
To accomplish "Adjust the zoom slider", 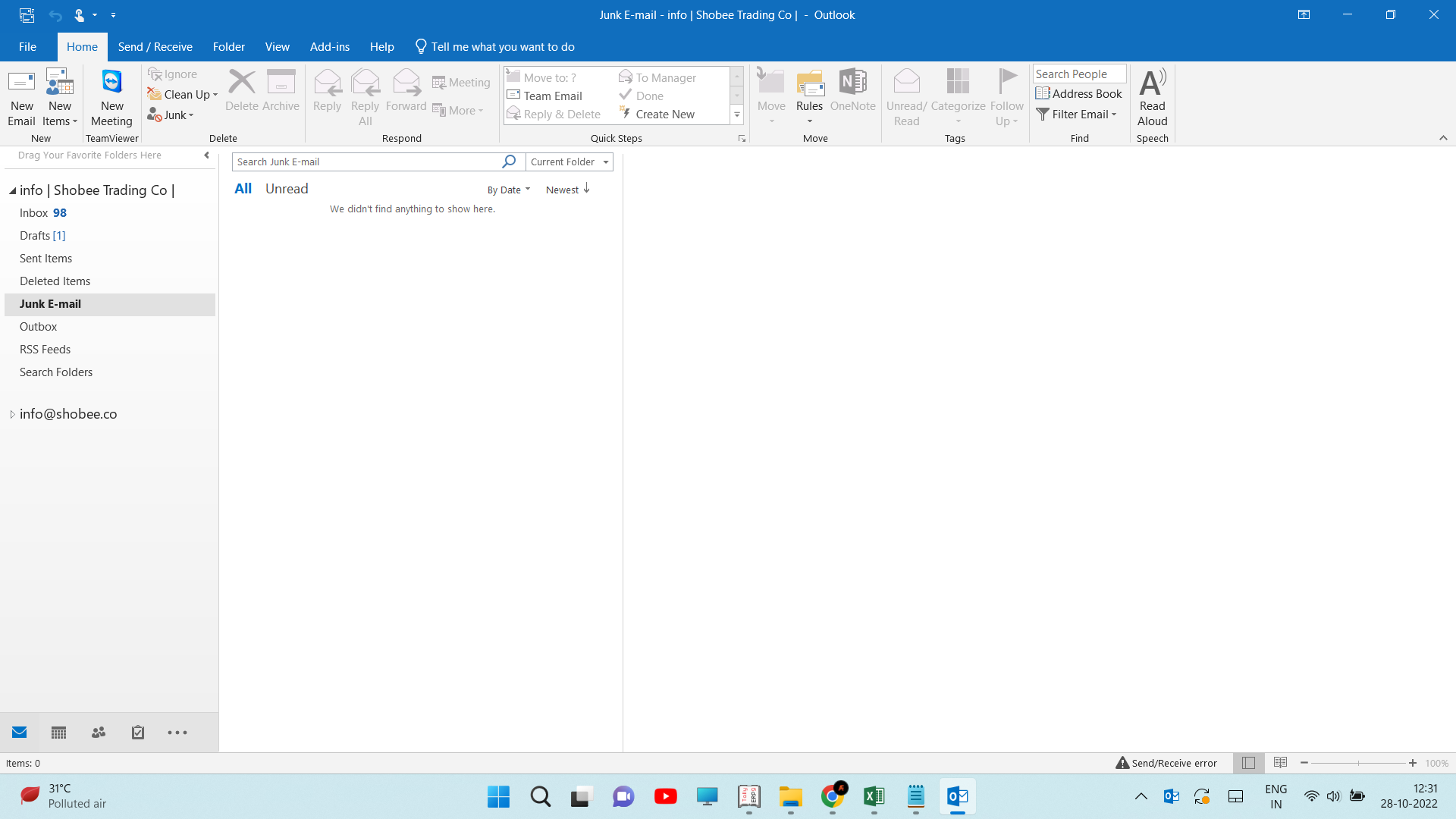I will [1358, 763].
